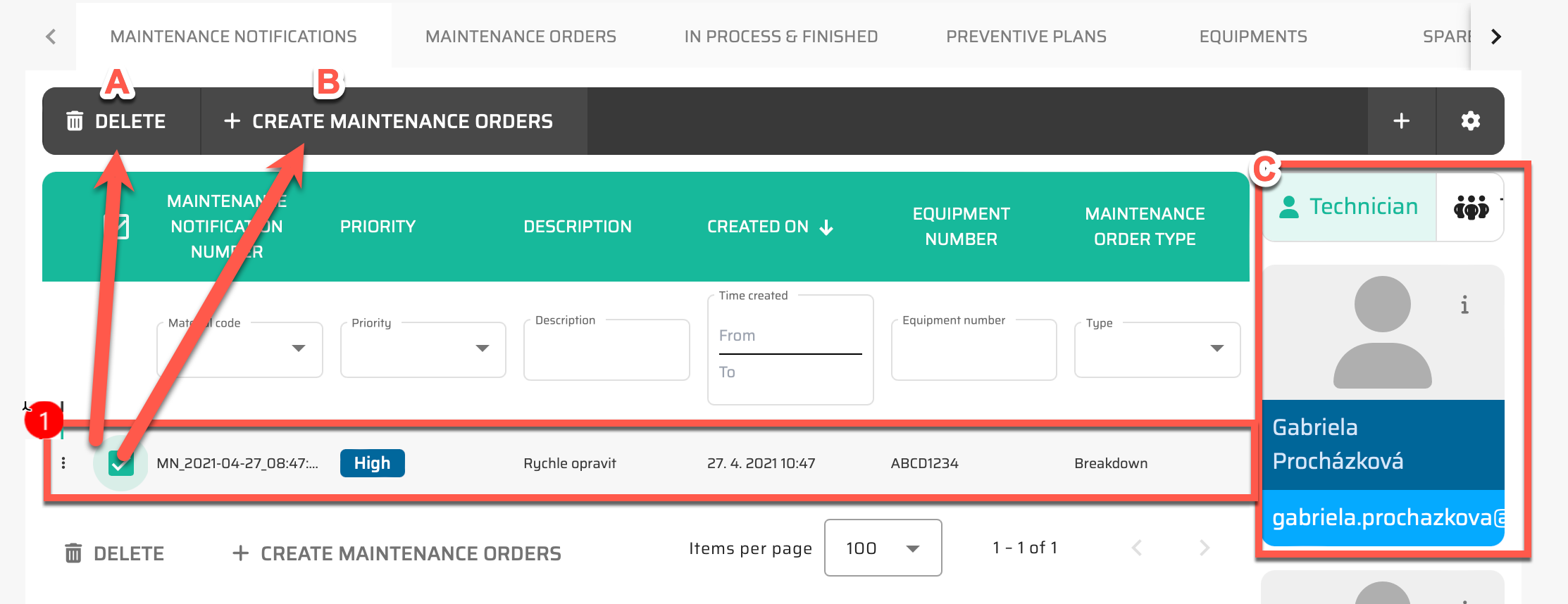Click Create Maintenance Orders in top toolbar
This screenshot has height=604, width=1568.
389,121
